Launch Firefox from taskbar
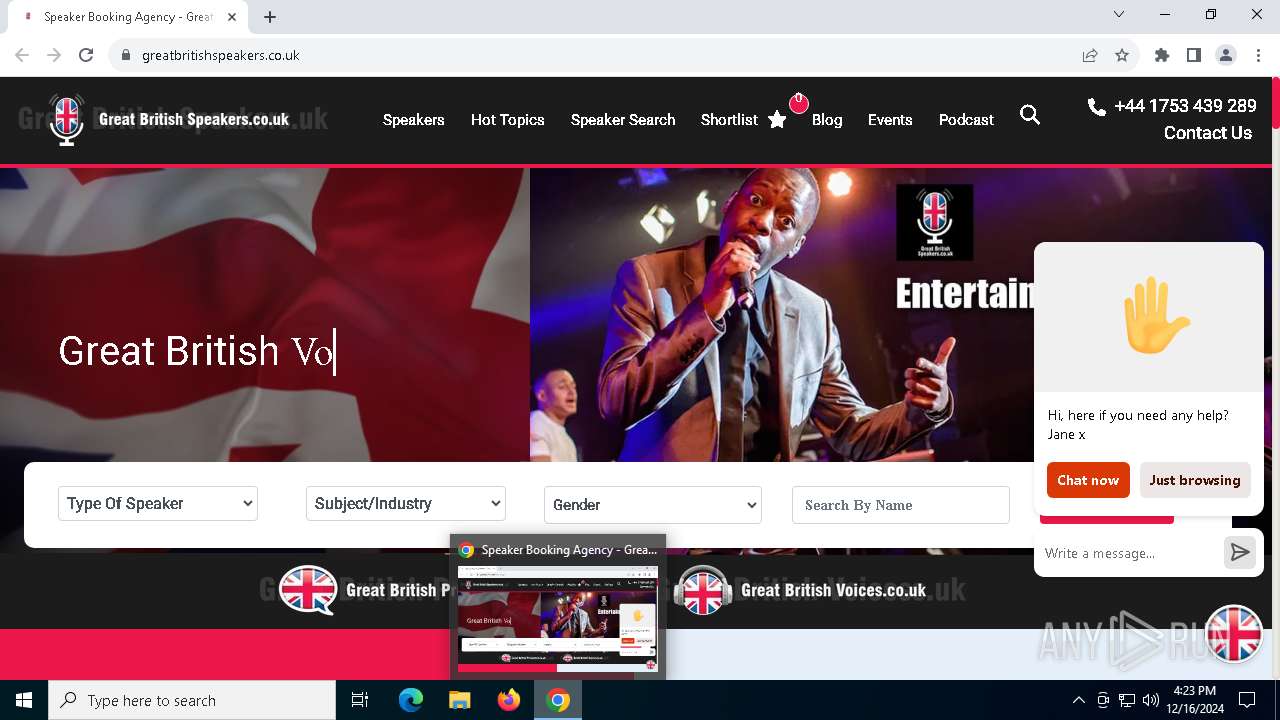The width and height of the screenshot is (1280, 720). coord(509,700)
